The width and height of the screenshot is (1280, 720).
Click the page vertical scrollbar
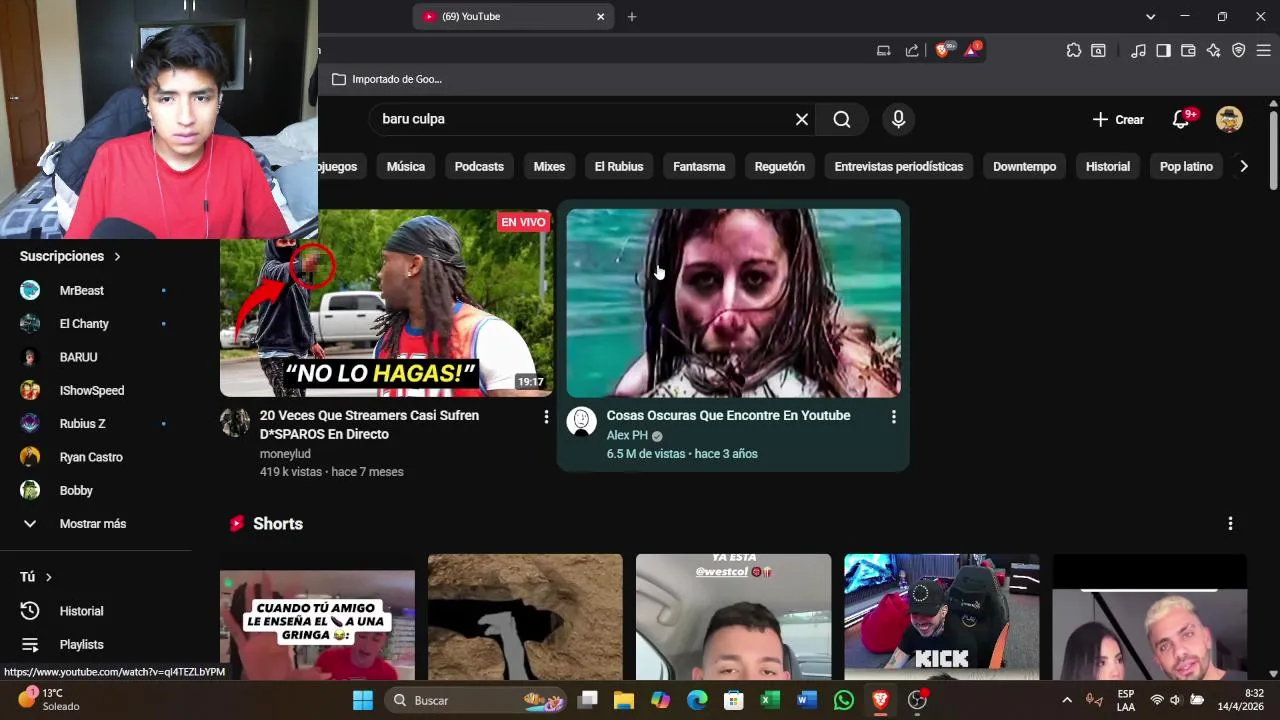click(1273, 150)
